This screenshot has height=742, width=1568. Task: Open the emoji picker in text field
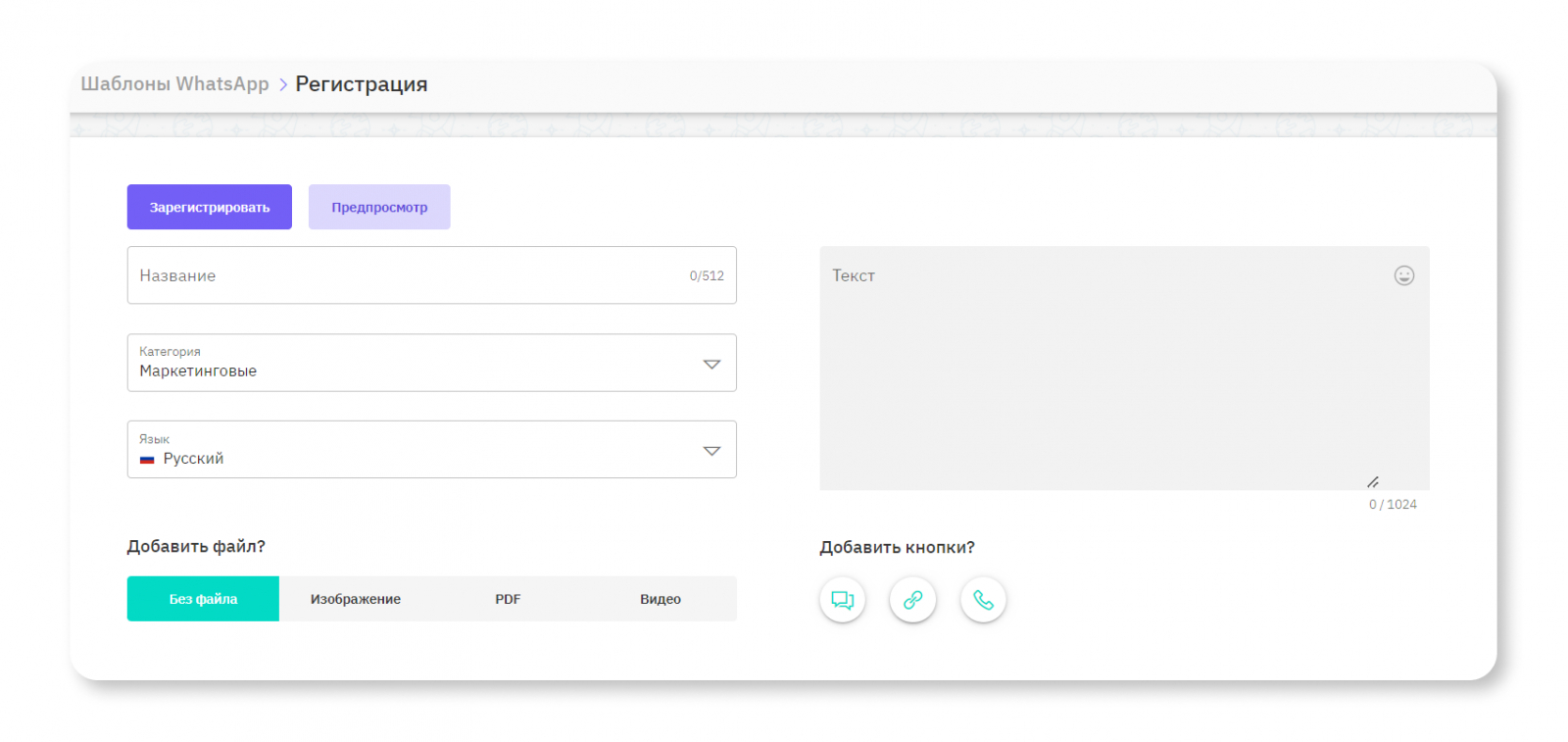[x=1403, y=275]
